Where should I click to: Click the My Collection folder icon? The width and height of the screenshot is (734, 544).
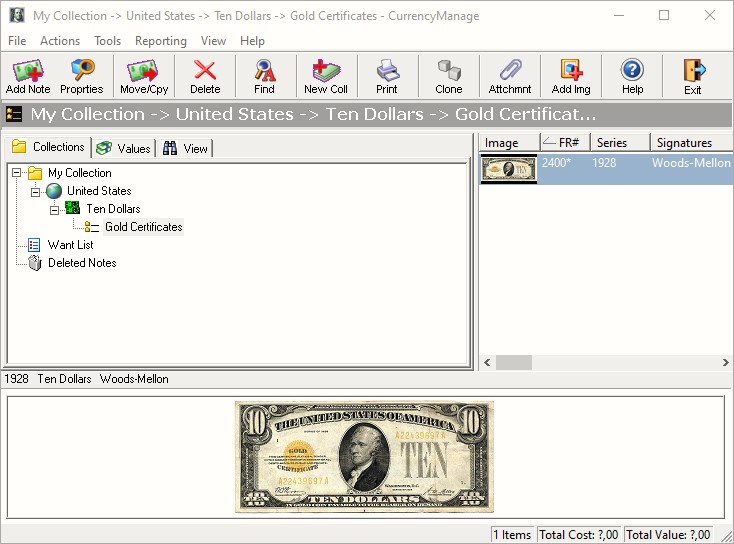pyautogui.click(x=35, y=173)
